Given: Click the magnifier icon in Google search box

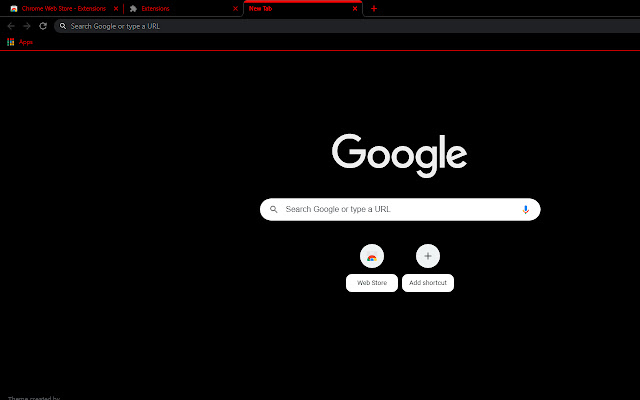Looking at the screenshot, I should [273, 209].
